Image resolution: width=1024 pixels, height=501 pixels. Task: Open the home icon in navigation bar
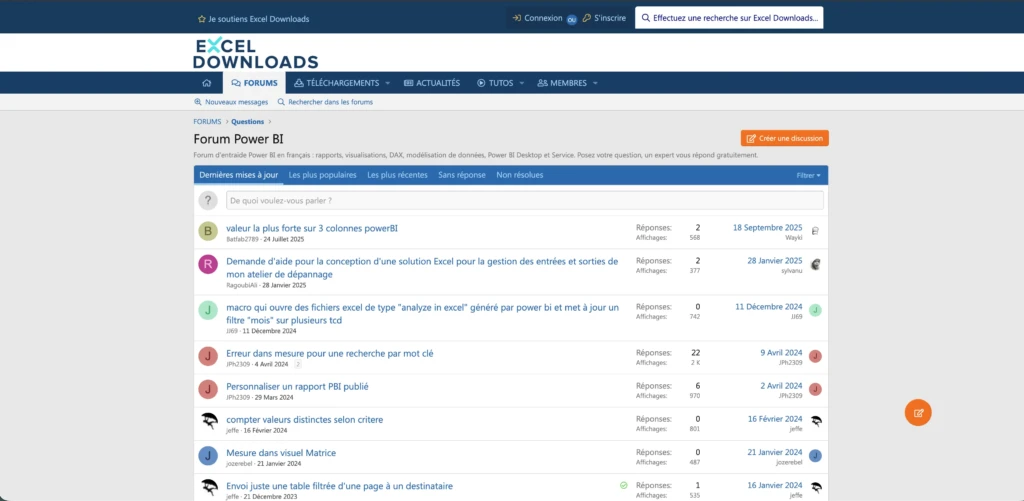pos(206,83)
